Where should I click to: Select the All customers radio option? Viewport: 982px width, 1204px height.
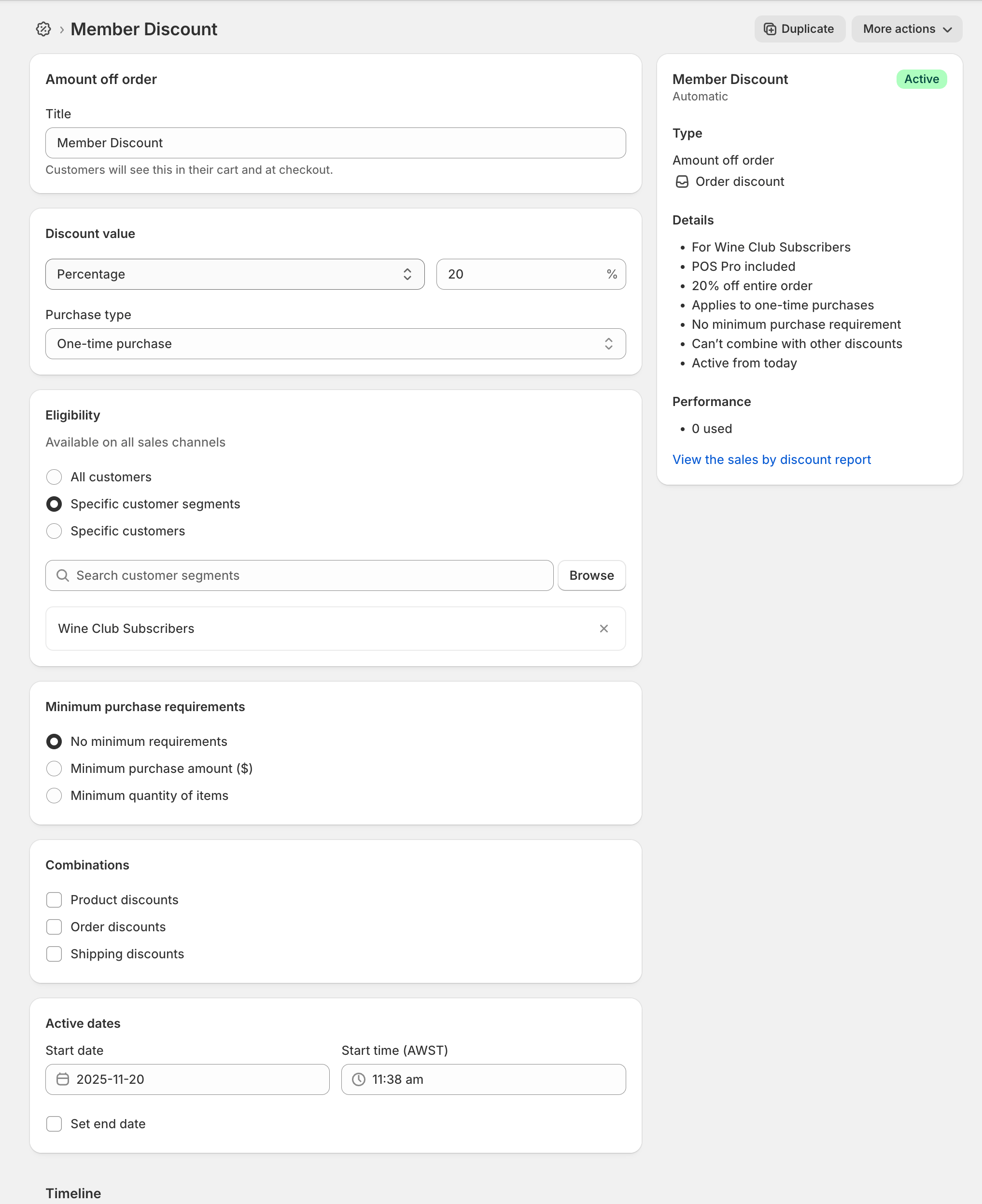point(54,477)
